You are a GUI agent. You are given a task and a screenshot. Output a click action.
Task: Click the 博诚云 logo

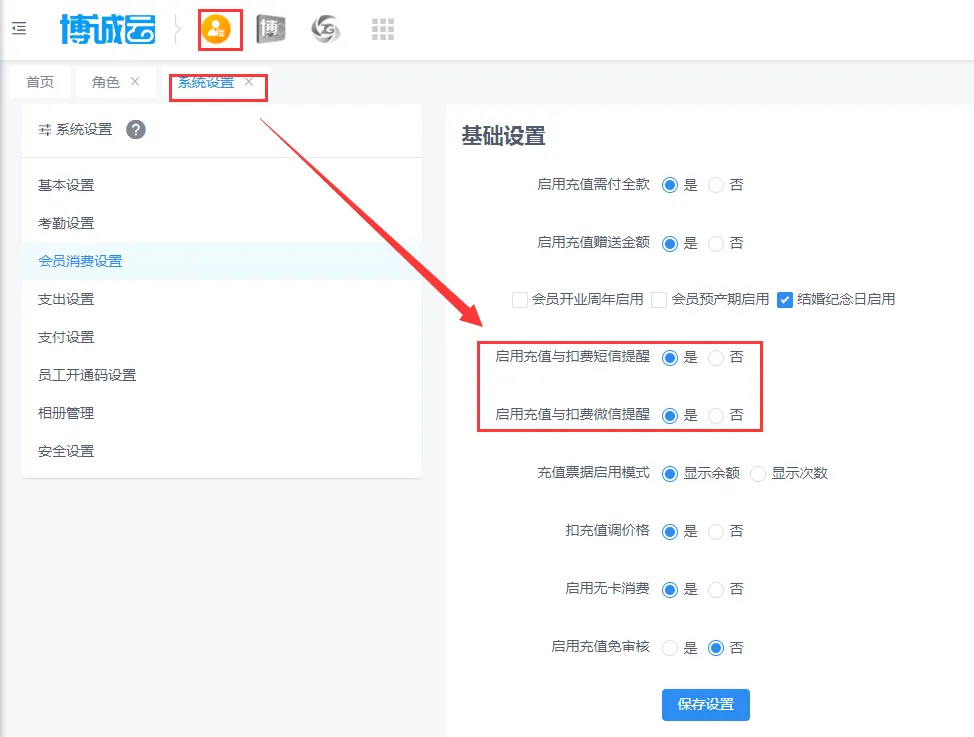point(107,29)
